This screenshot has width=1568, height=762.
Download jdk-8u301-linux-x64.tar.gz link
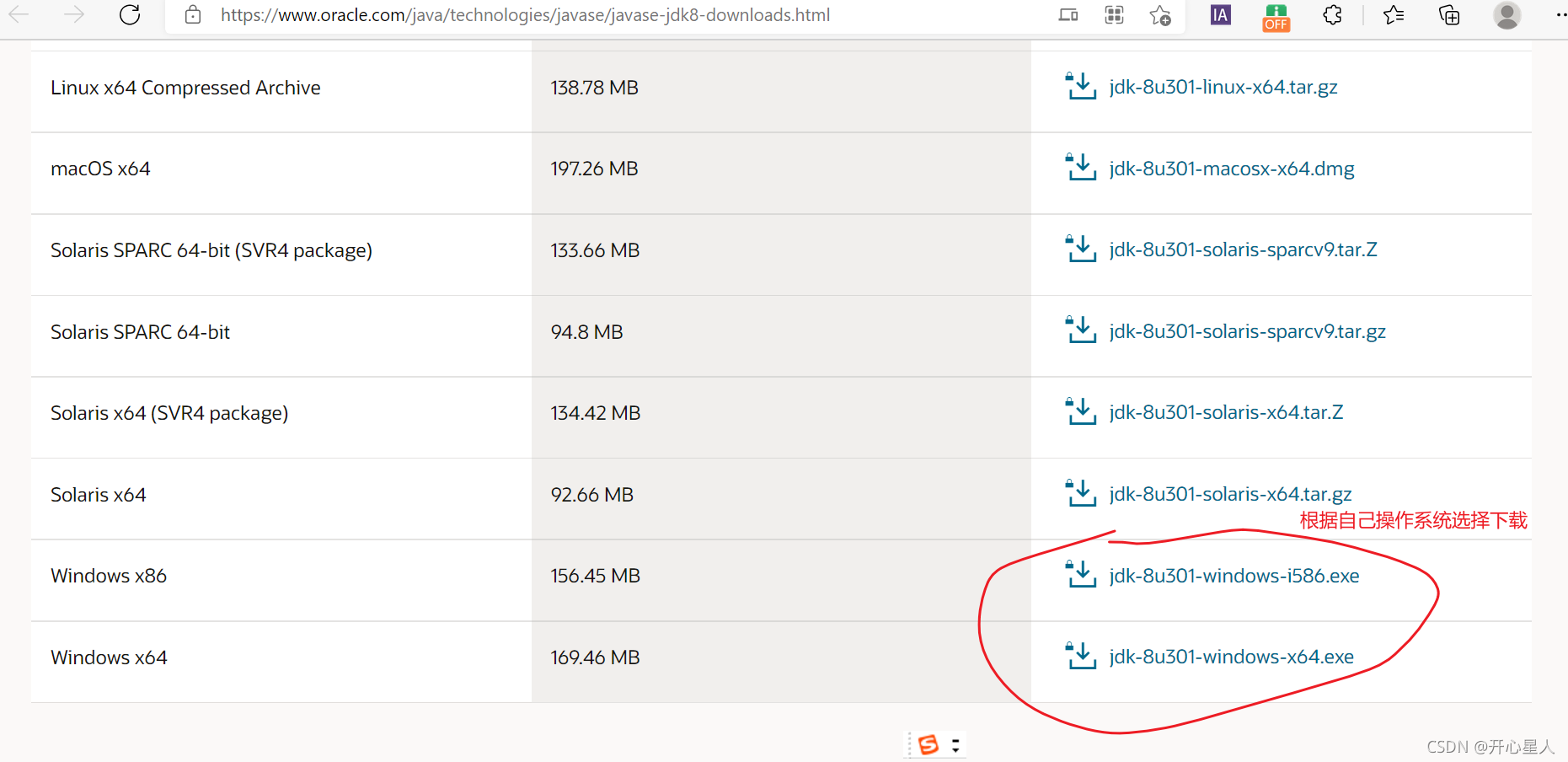point(1223,87)
